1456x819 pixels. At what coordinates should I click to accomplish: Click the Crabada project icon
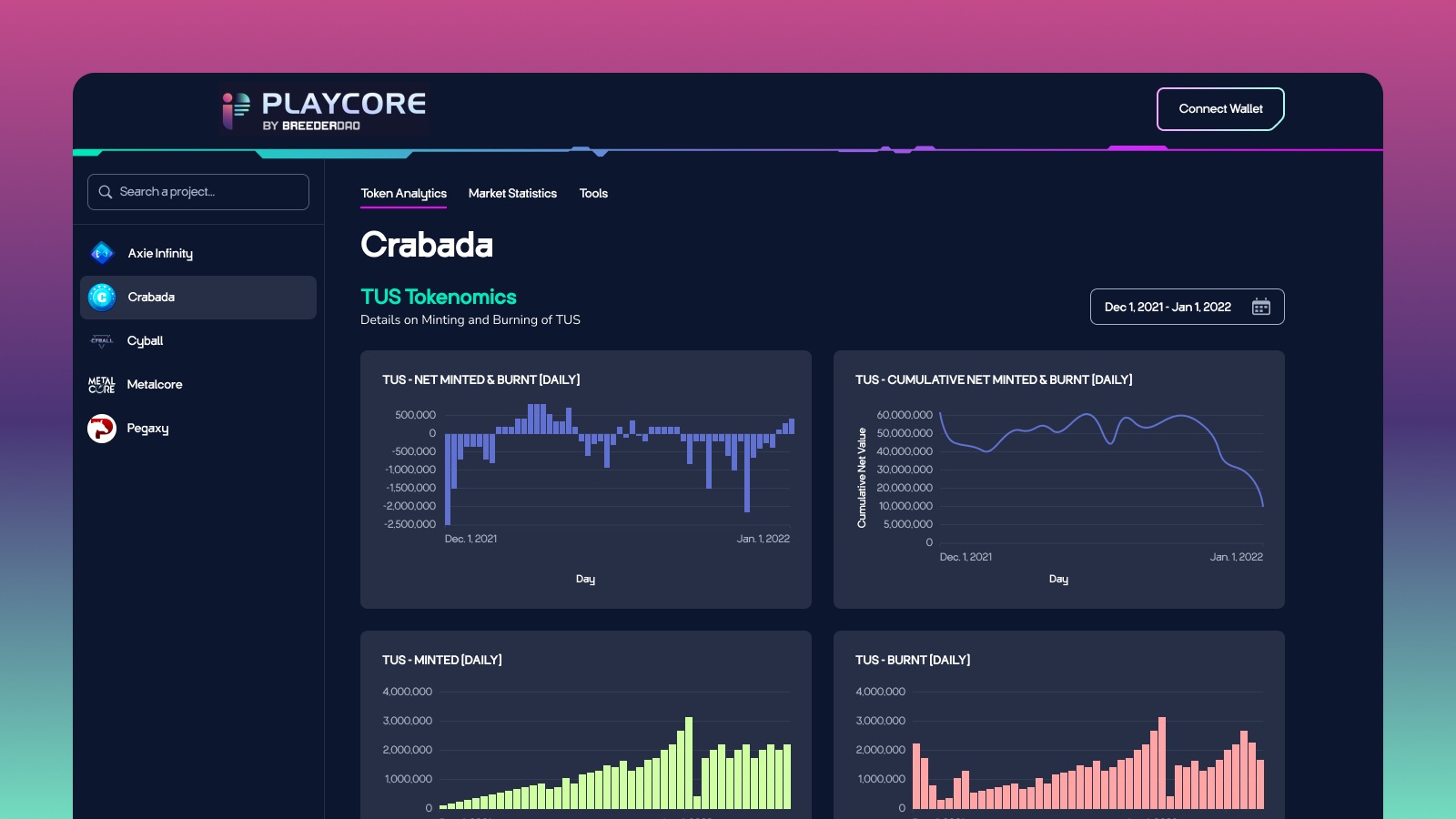(x=102, y=297)
